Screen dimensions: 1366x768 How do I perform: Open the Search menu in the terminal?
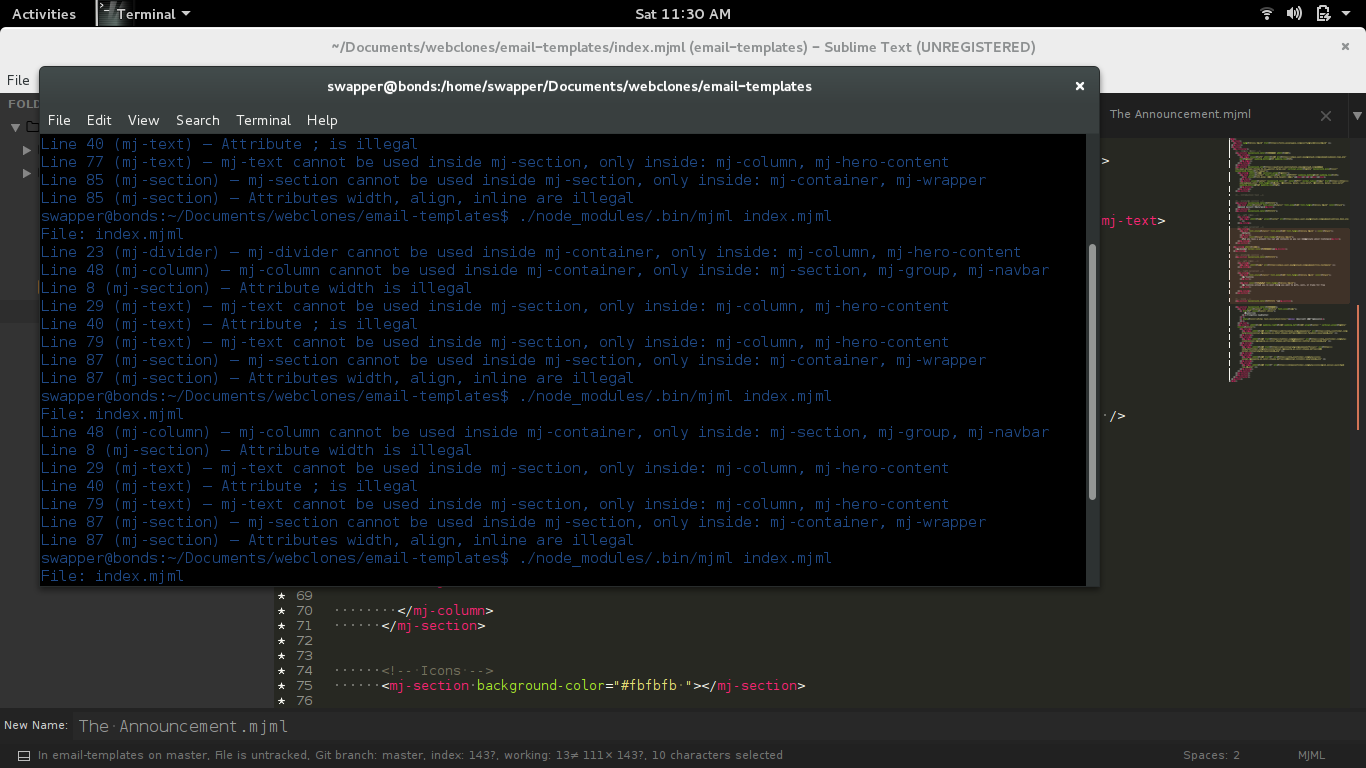[x=197, y=120]
